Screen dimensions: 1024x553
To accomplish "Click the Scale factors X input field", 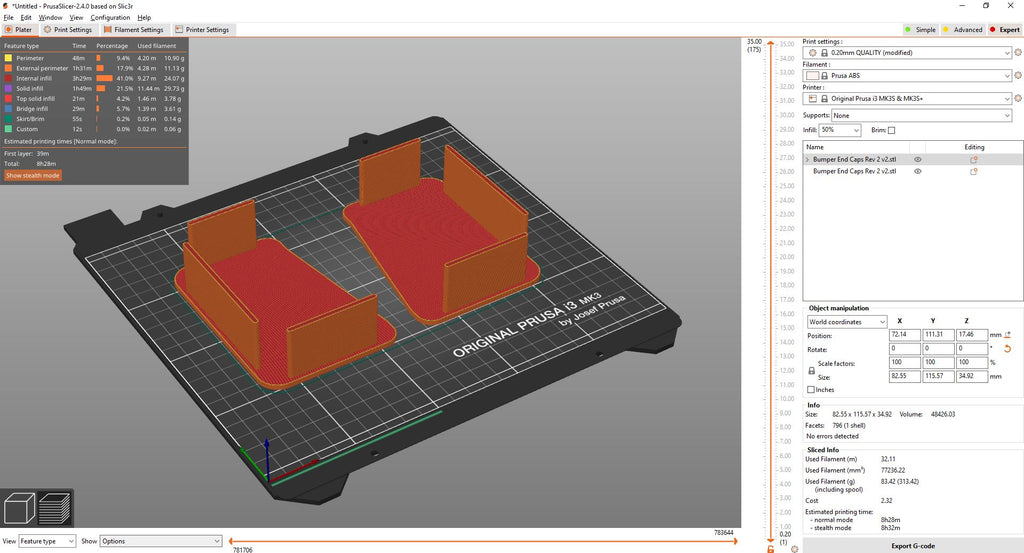I will pyautogui.click(x=904, y=362).
